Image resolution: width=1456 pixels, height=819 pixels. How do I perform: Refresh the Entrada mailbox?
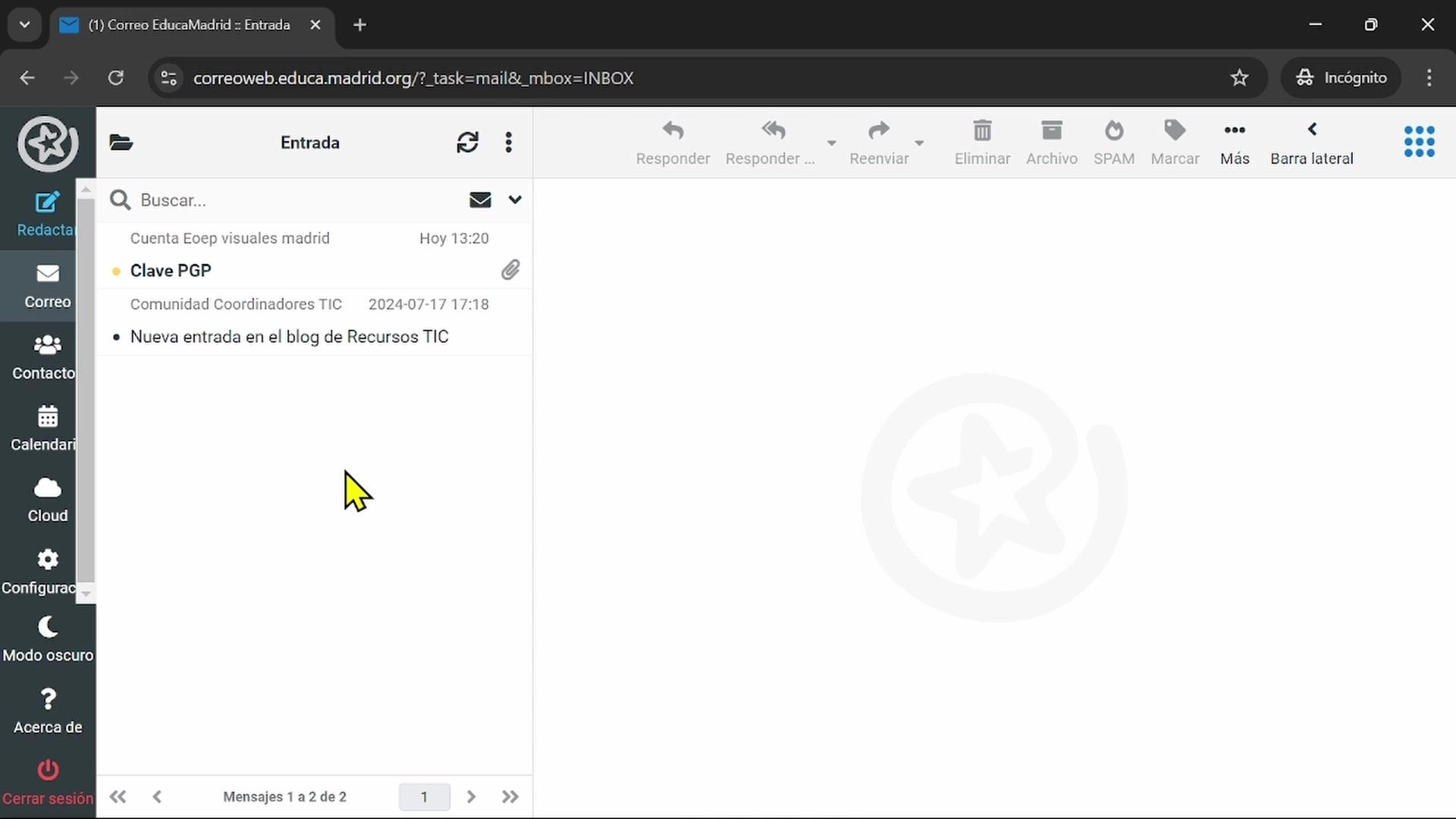pyautogui.click(x=467, y=143)
